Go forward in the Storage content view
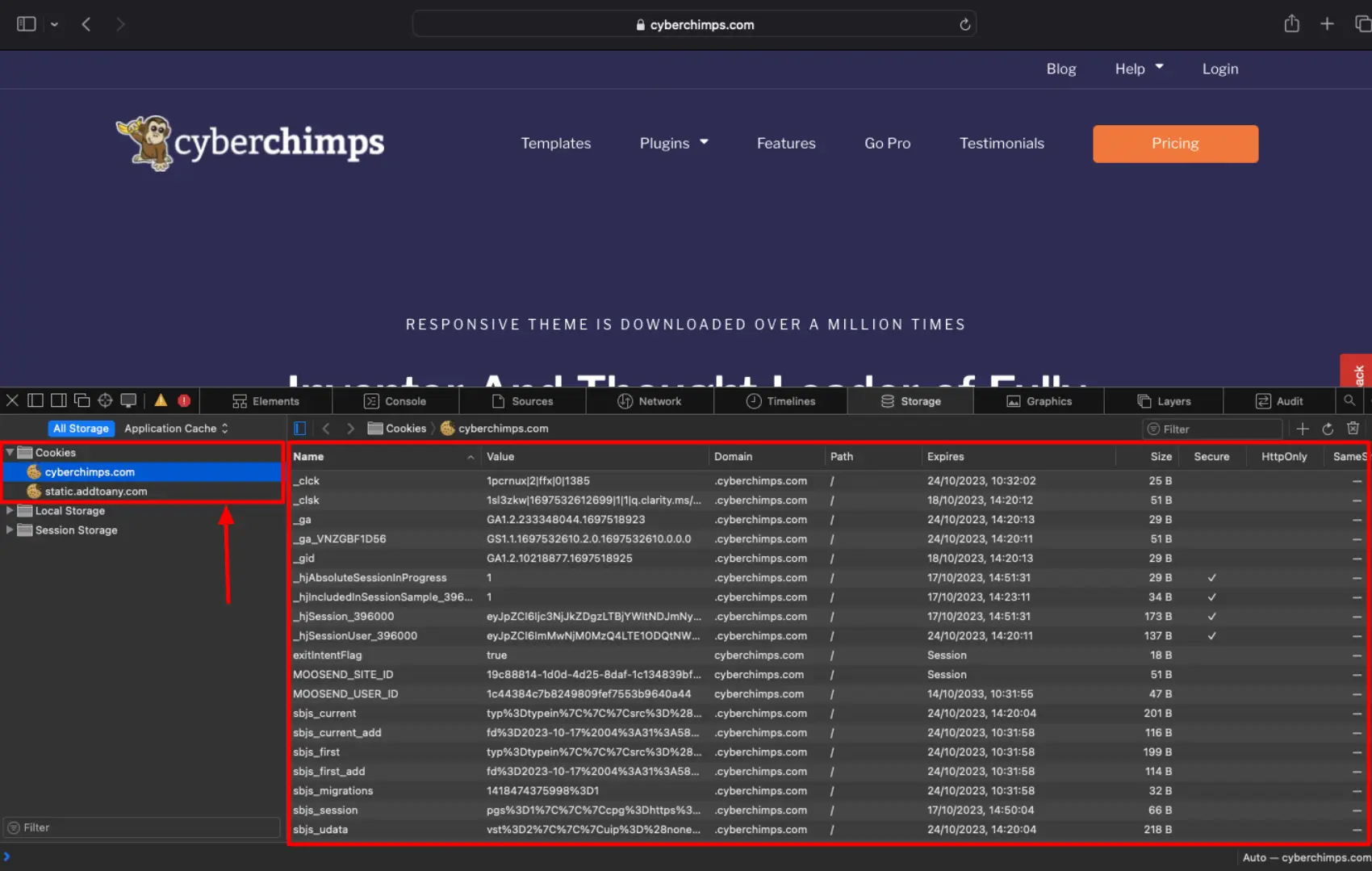Viewport: 1372px width, 871px height. point(350,429)
